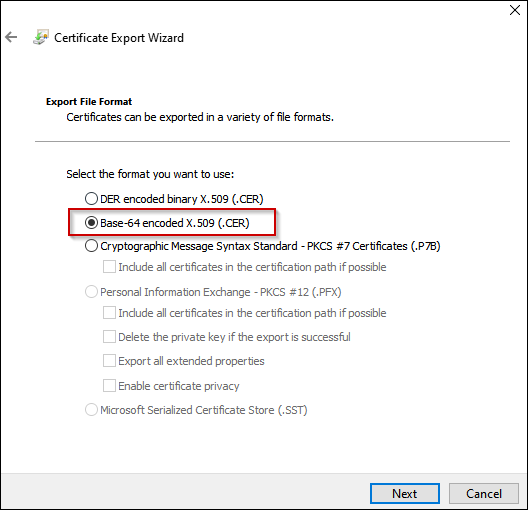Screen dimensions: 528x510
Task: Click the Next button
Action: [x=405, y=494]
